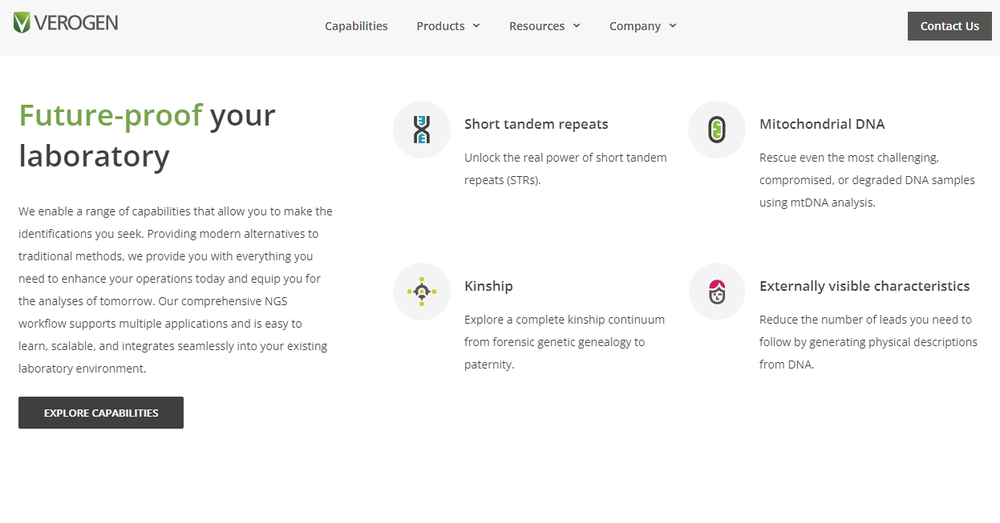Follow the Kinship heading link
The width and height of the screenshot is (1000, 523).
click(x=488, y=286)
